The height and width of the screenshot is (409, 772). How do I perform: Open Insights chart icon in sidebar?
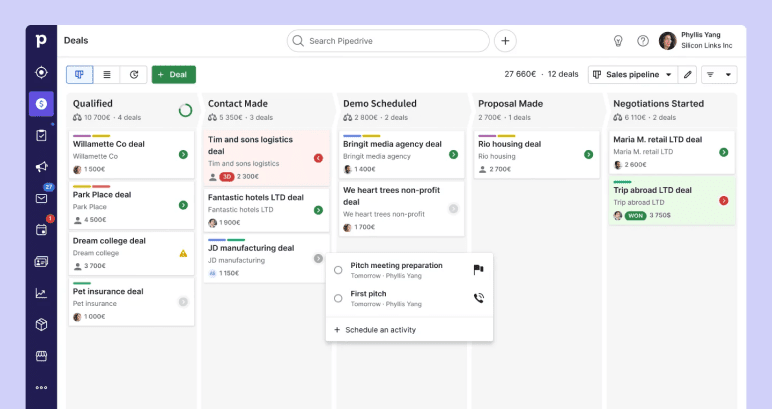pos(41,293)
